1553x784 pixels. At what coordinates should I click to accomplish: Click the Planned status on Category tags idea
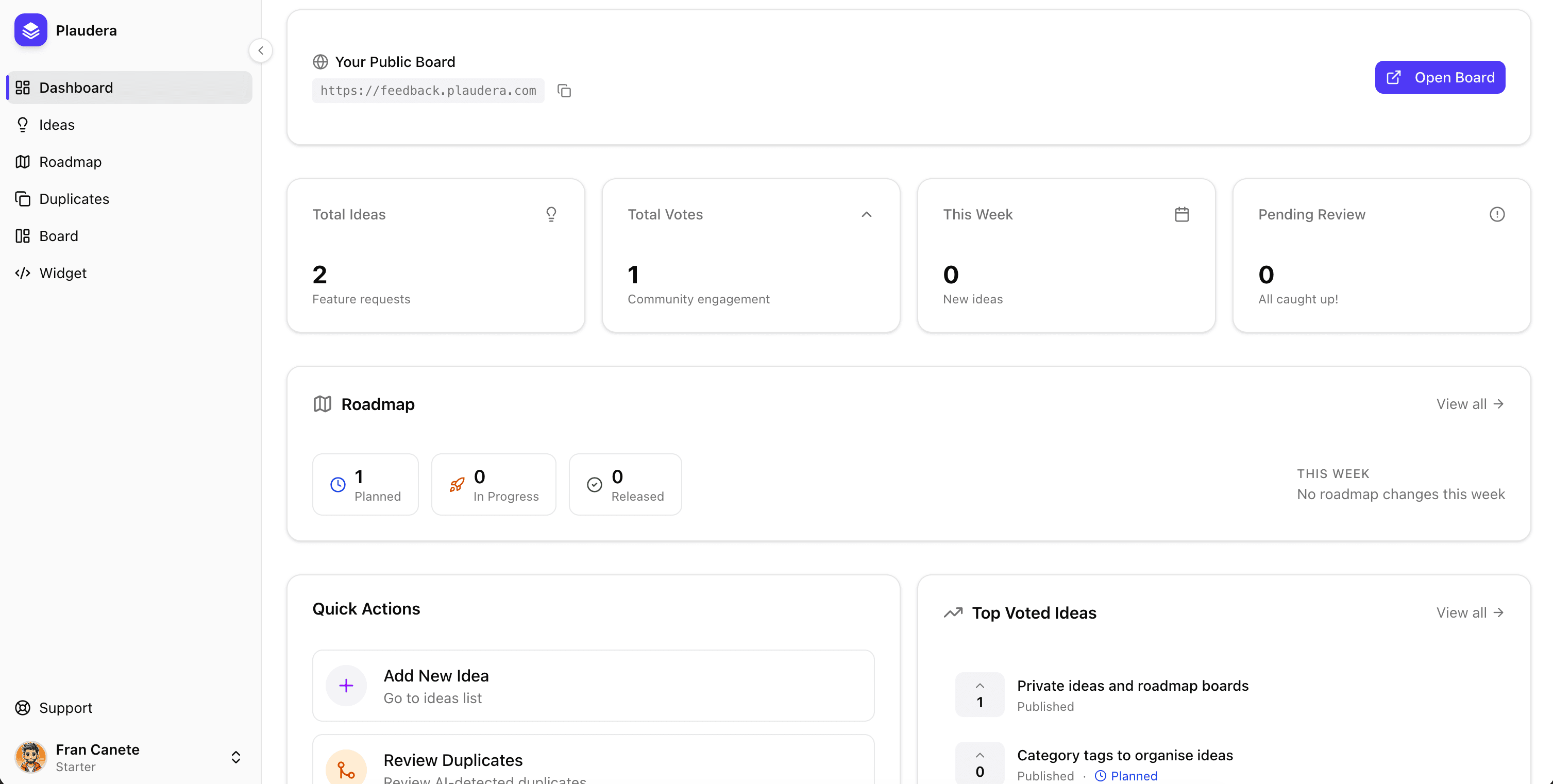coord(1133,776)
